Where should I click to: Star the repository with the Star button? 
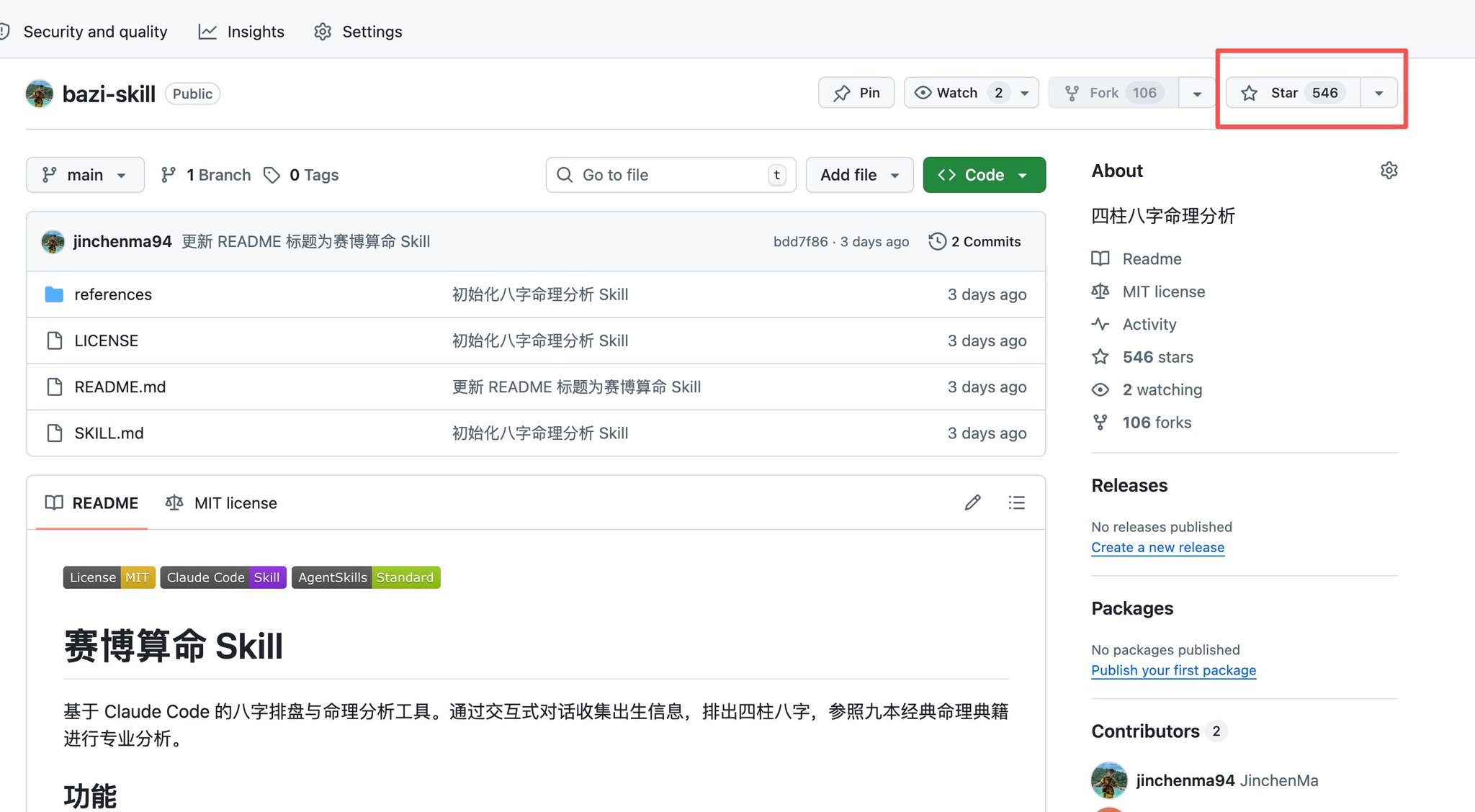[x=1293, y=93]
